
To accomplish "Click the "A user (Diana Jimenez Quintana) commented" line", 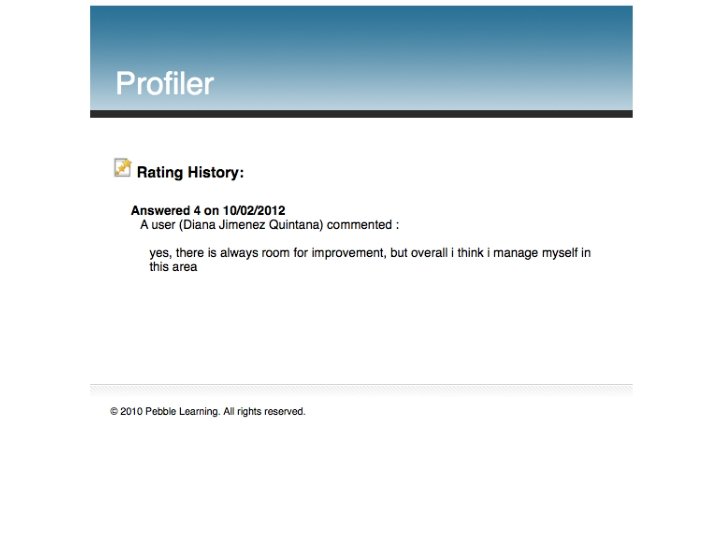I will click(270, 225).
